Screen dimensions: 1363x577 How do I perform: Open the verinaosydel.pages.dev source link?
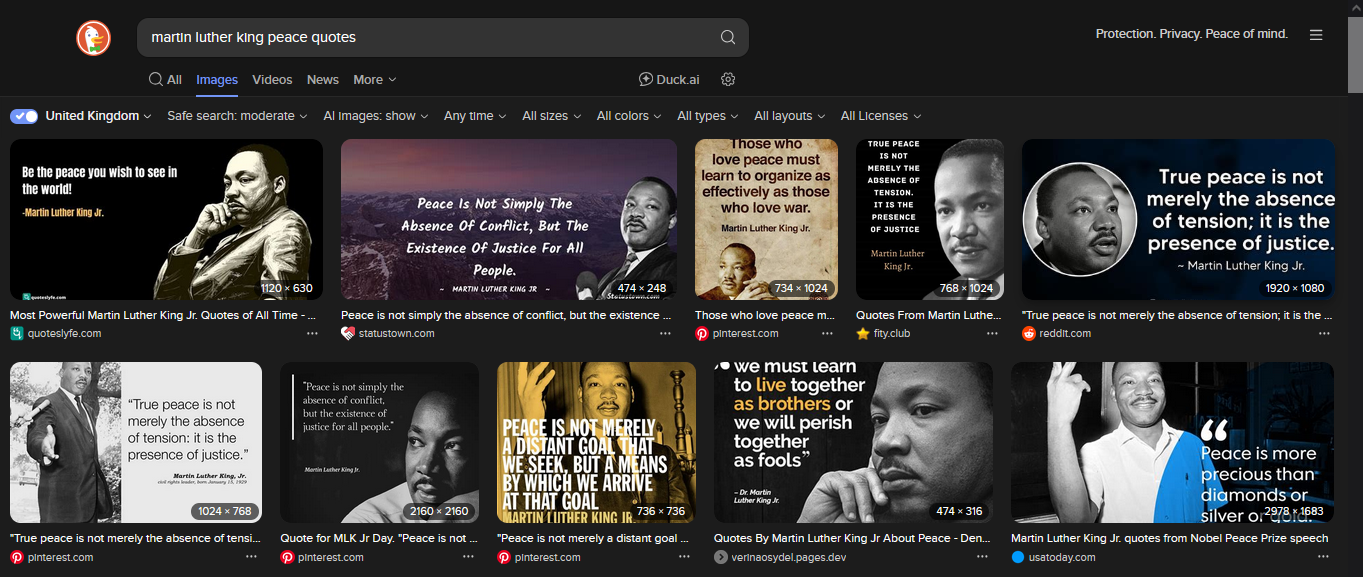pos(788,557)
